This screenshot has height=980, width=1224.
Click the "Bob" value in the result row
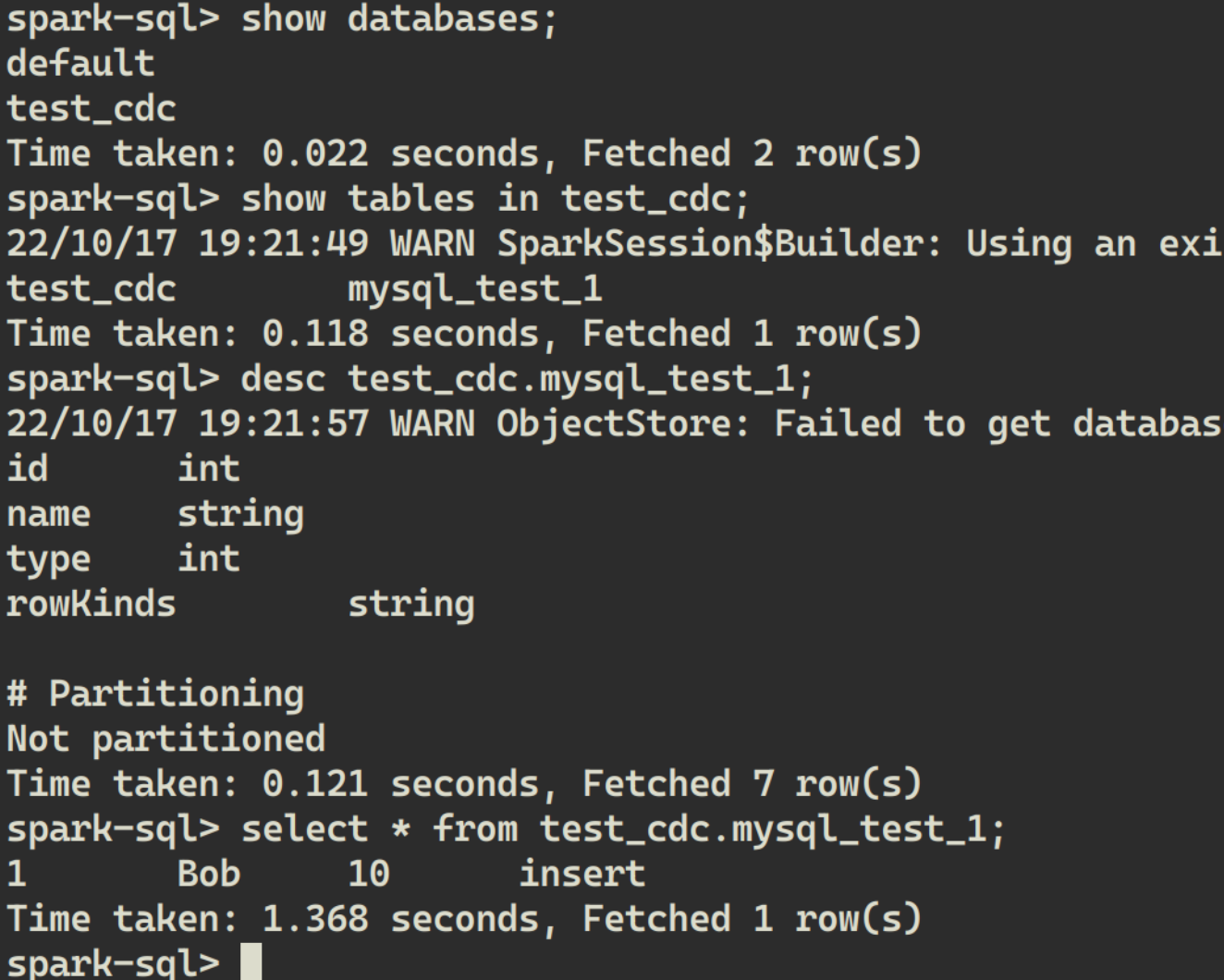[x=208, y=874]
